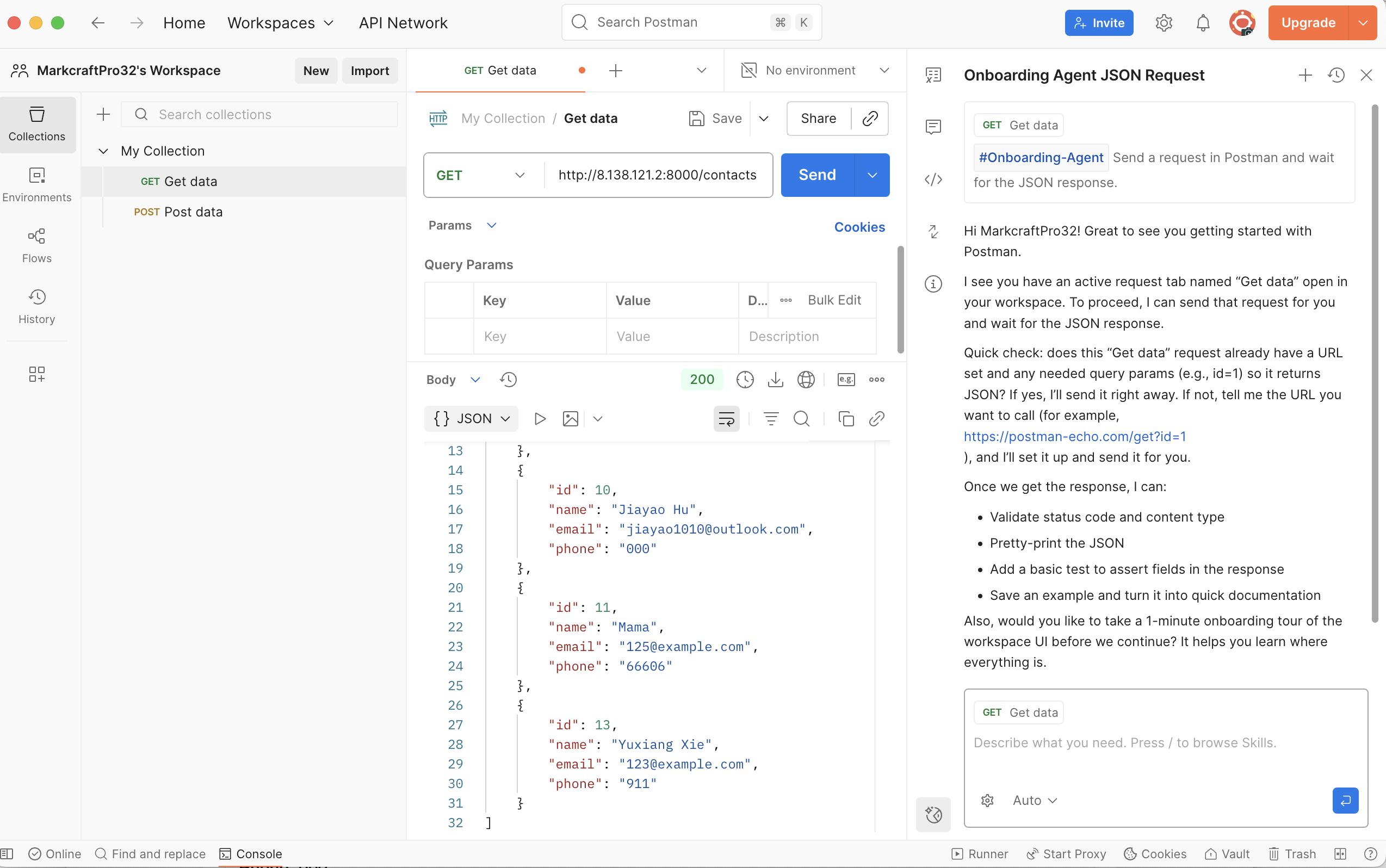Open the Flows sidebar tab

[x=37, y=246]
